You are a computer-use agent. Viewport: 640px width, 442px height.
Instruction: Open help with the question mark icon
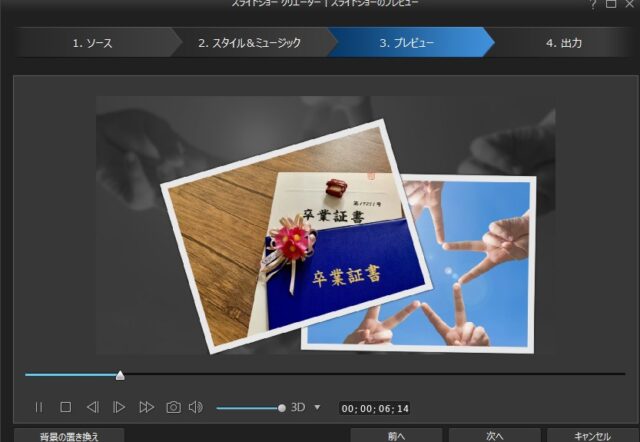point(593,5)
